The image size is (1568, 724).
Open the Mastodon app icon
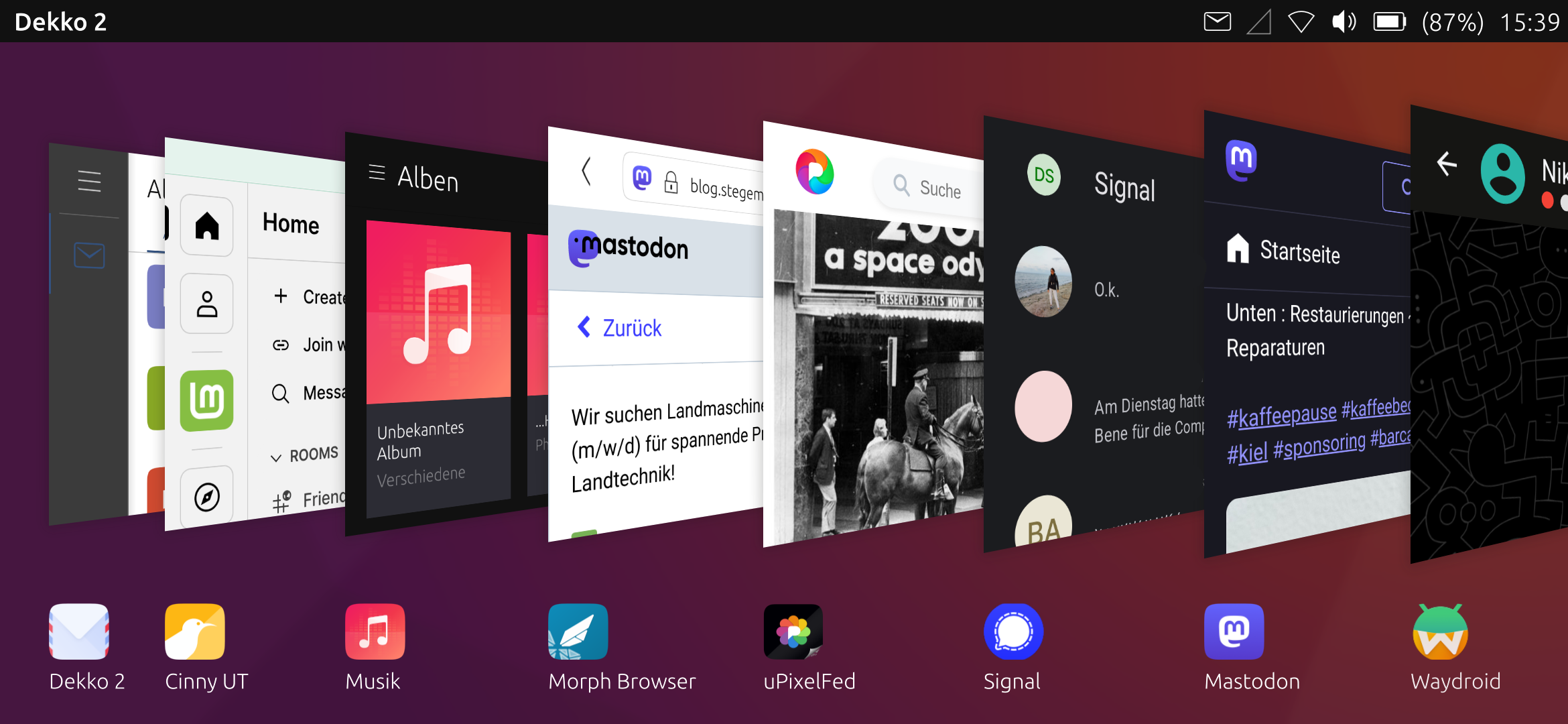[1234, 631]
